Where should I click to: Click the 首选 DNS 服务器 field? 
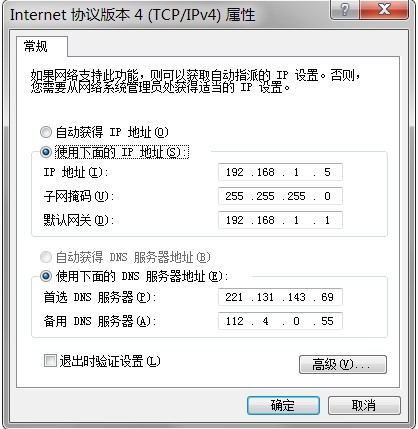coord(280,297)
